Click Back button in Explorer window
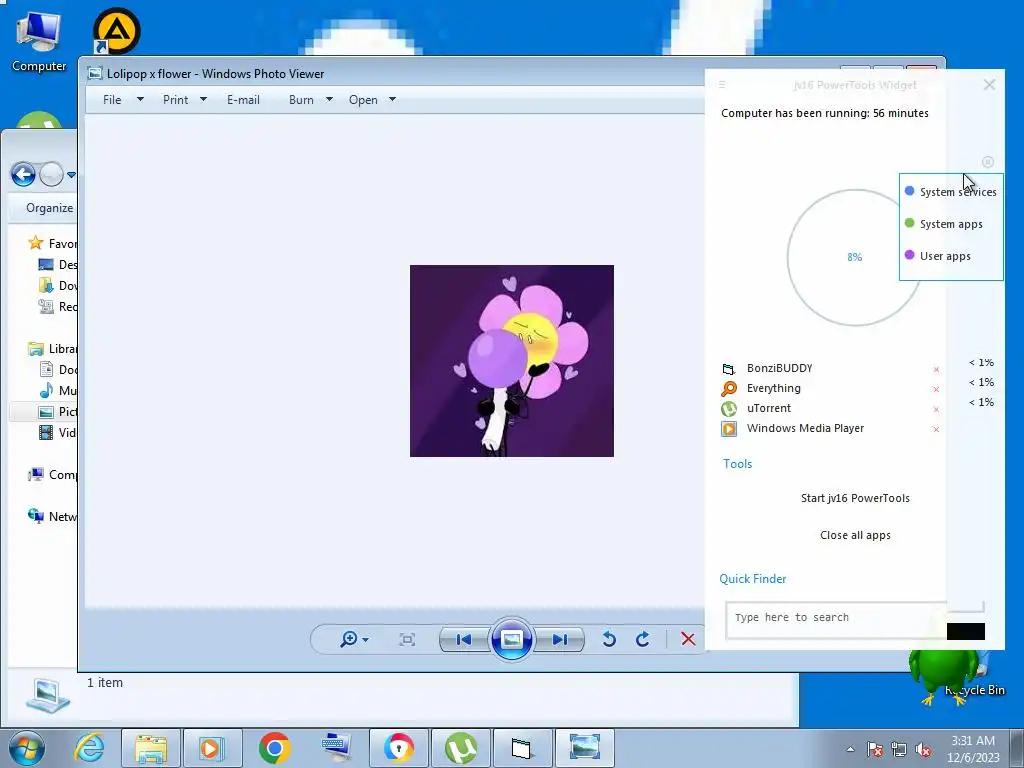 click(x=24, y=174)
